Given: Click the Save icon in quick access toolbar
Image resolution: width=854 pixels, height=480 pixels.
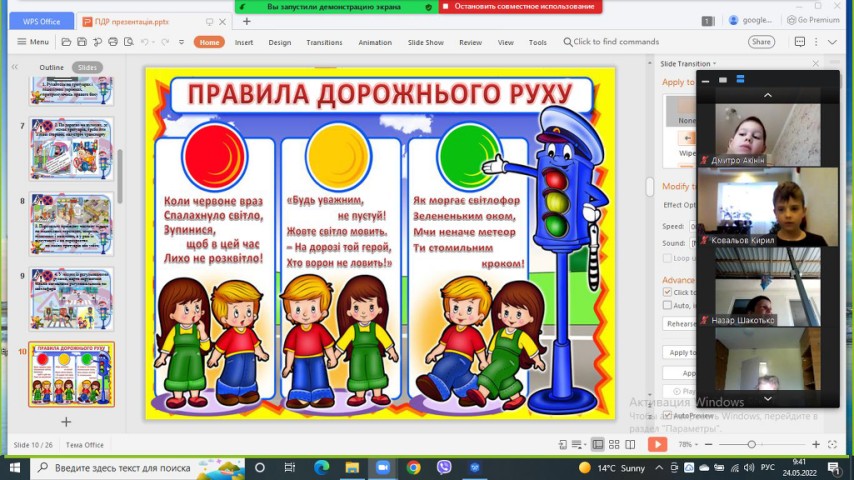Looking at the screenshot, I should pos(81,42).
